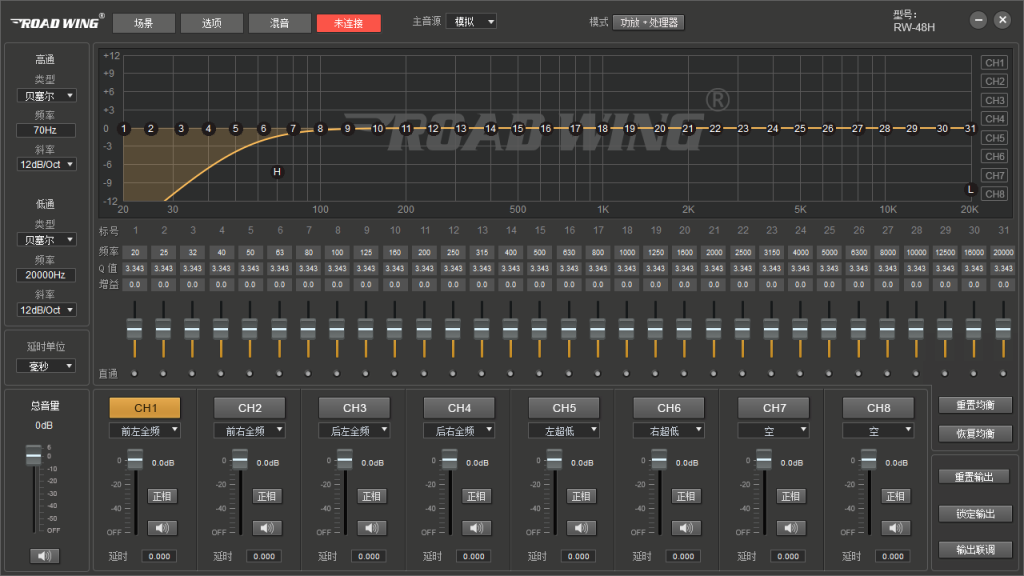Open CH1 routing 前左全频 dropdown
The height and width of the screenshot is (576, 1024).
coord(144,430)
